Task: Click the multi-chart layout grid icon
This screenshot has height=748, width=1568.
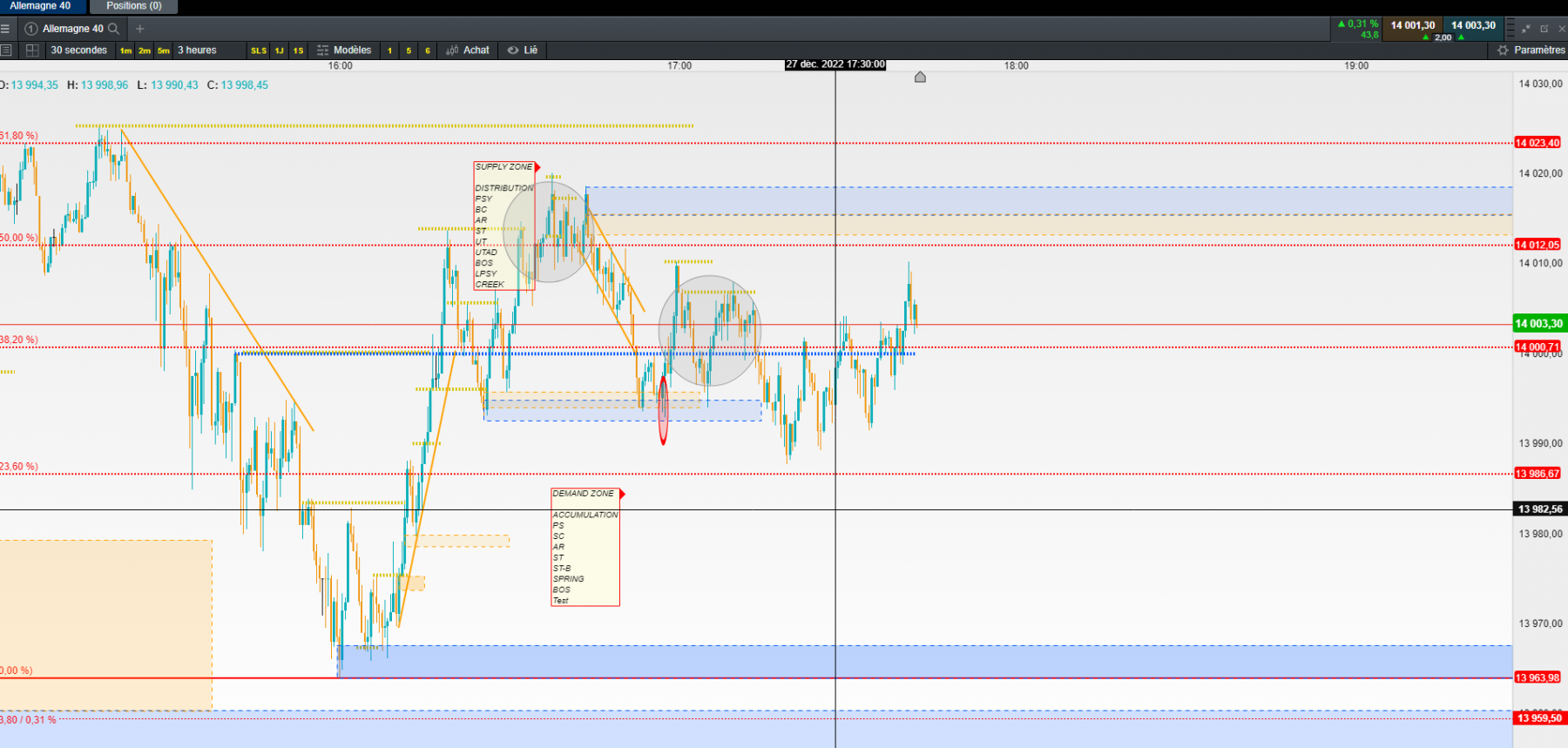Action: (x=32, y=51)
